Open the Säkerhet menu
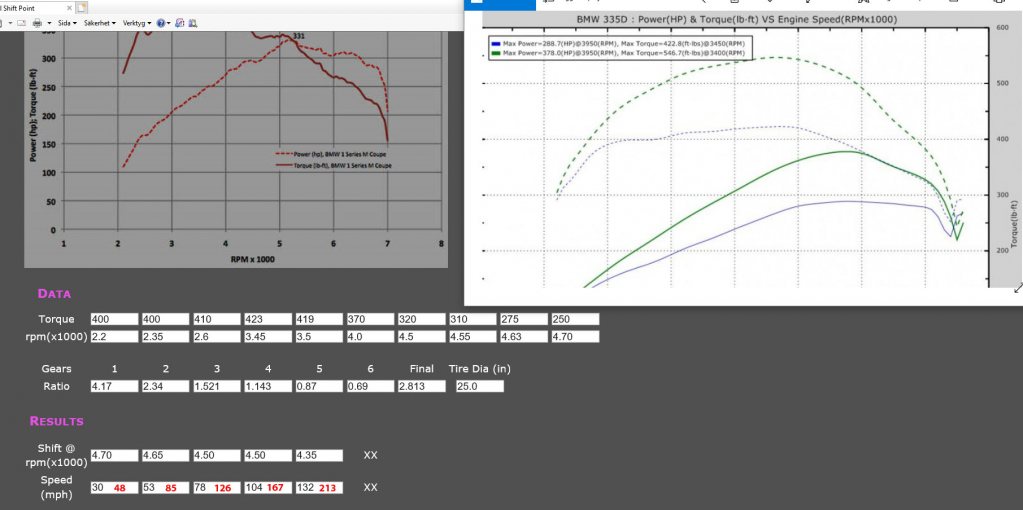Viewport: 1023px width, 510px height. pyautogui.click(x=100, y=23)
